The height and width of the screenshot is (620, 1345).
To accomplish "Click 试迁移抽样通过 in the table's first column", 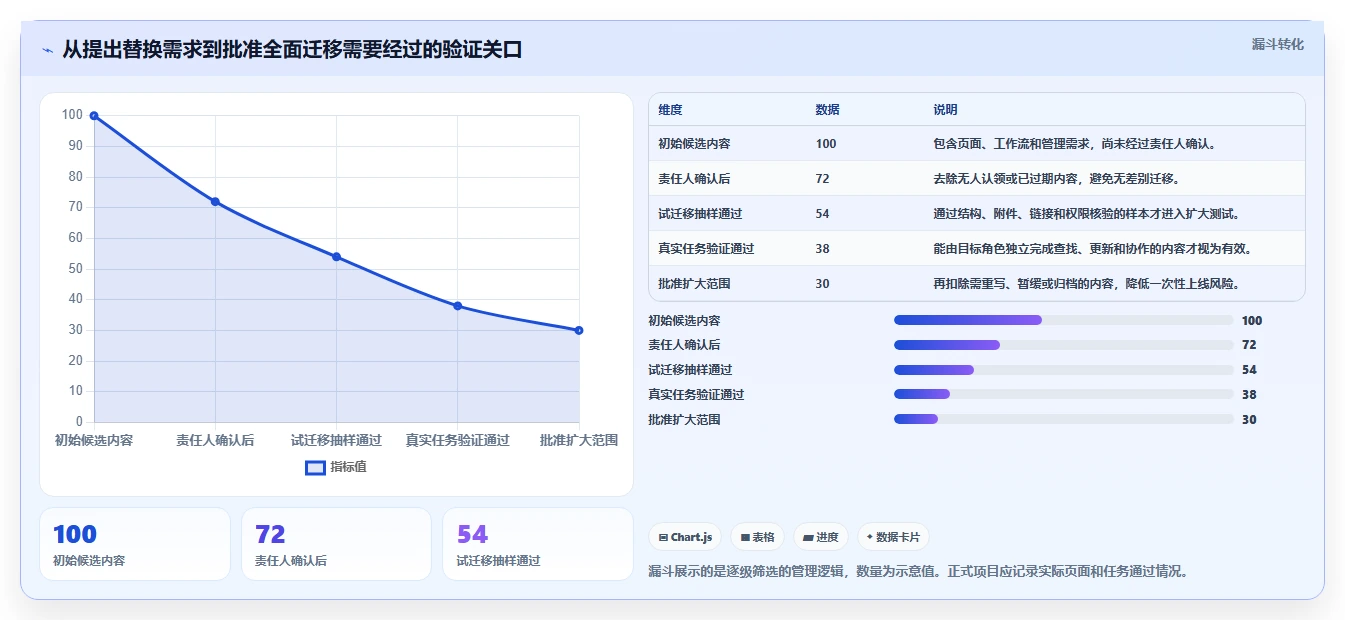I will click(700, 214).
